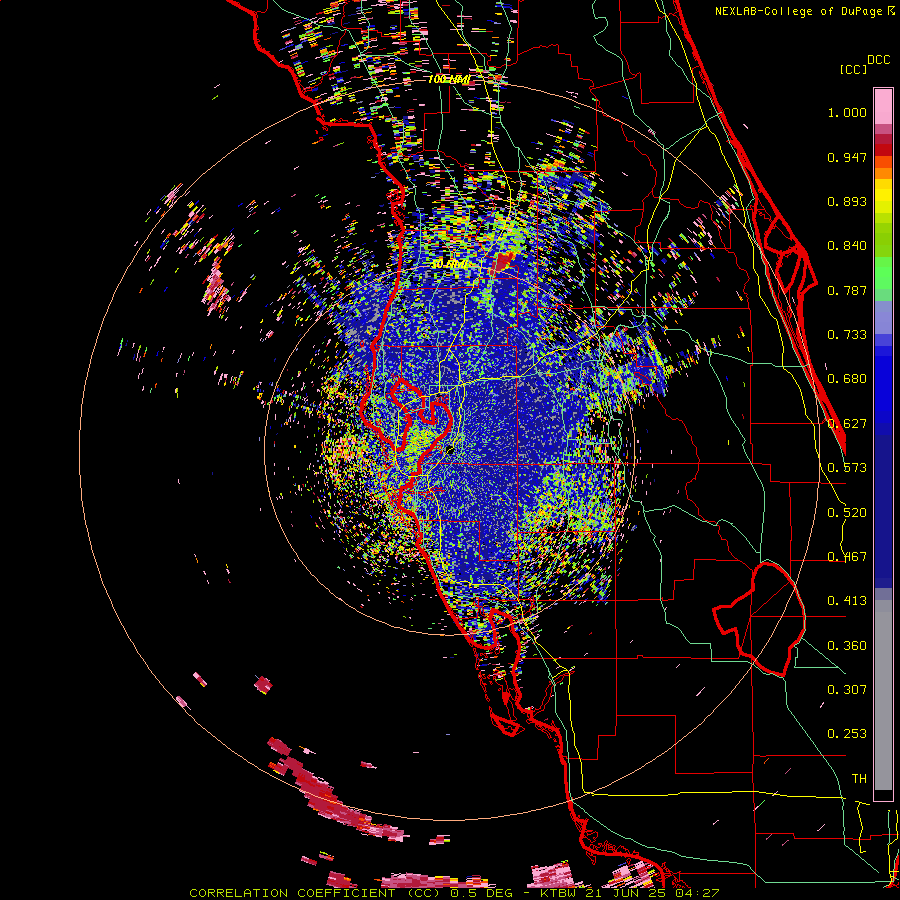Click the 50 NMI range ring label
Viewport: 900px width, 900px height.
449,265
